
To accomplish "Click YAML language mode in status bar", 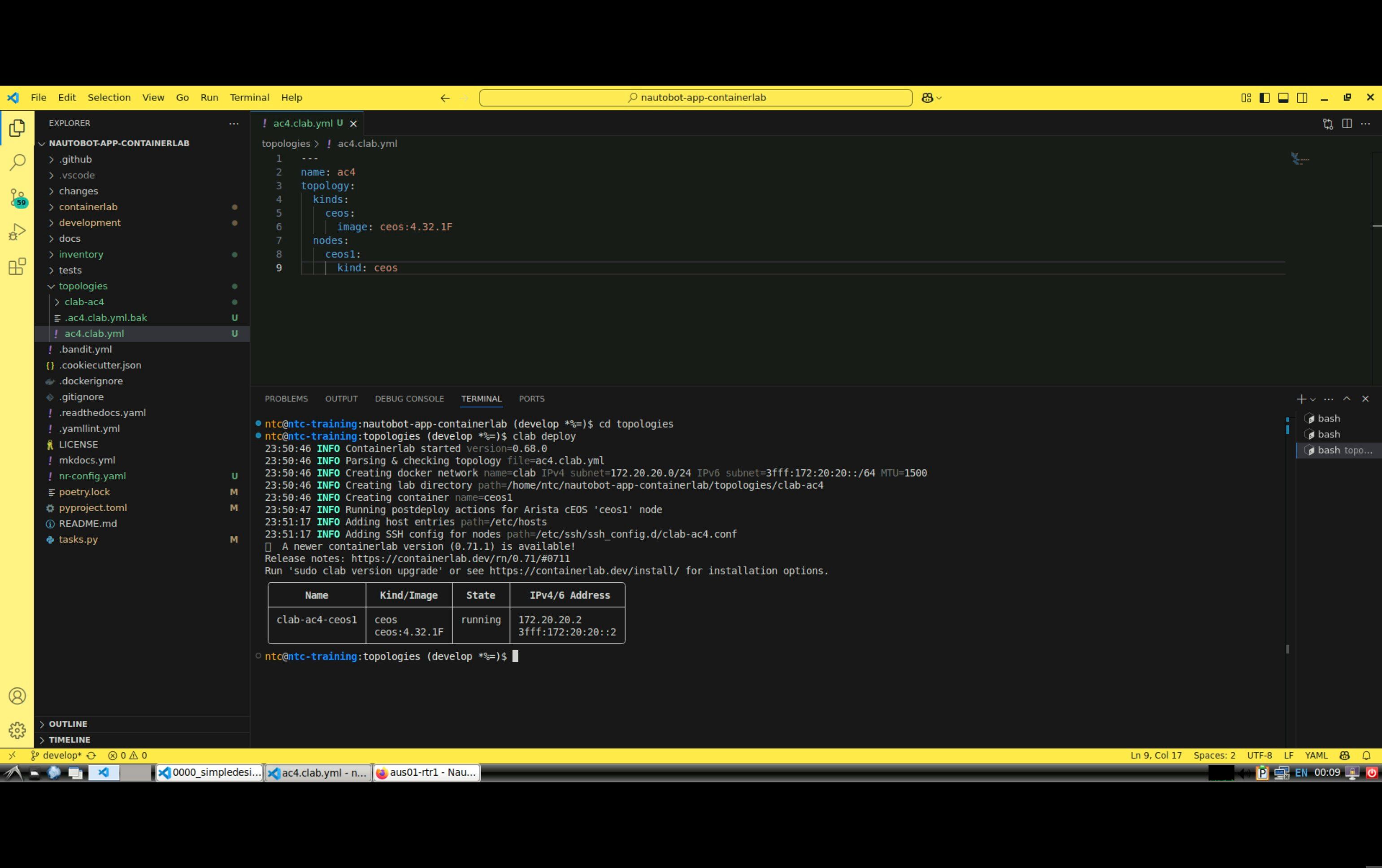I will tap(1316, 755).
